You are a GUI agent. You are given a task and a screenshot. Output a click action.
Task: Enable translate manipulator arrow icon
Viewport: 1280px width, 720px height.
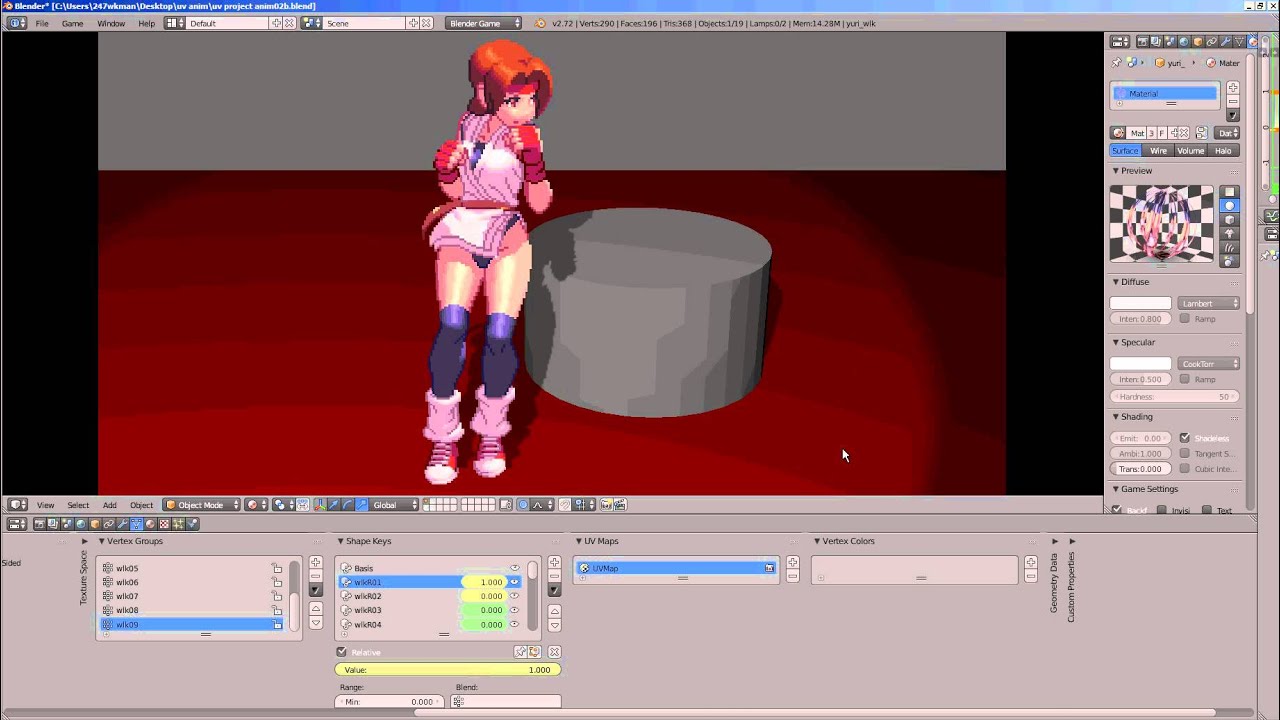coord(333,505)
